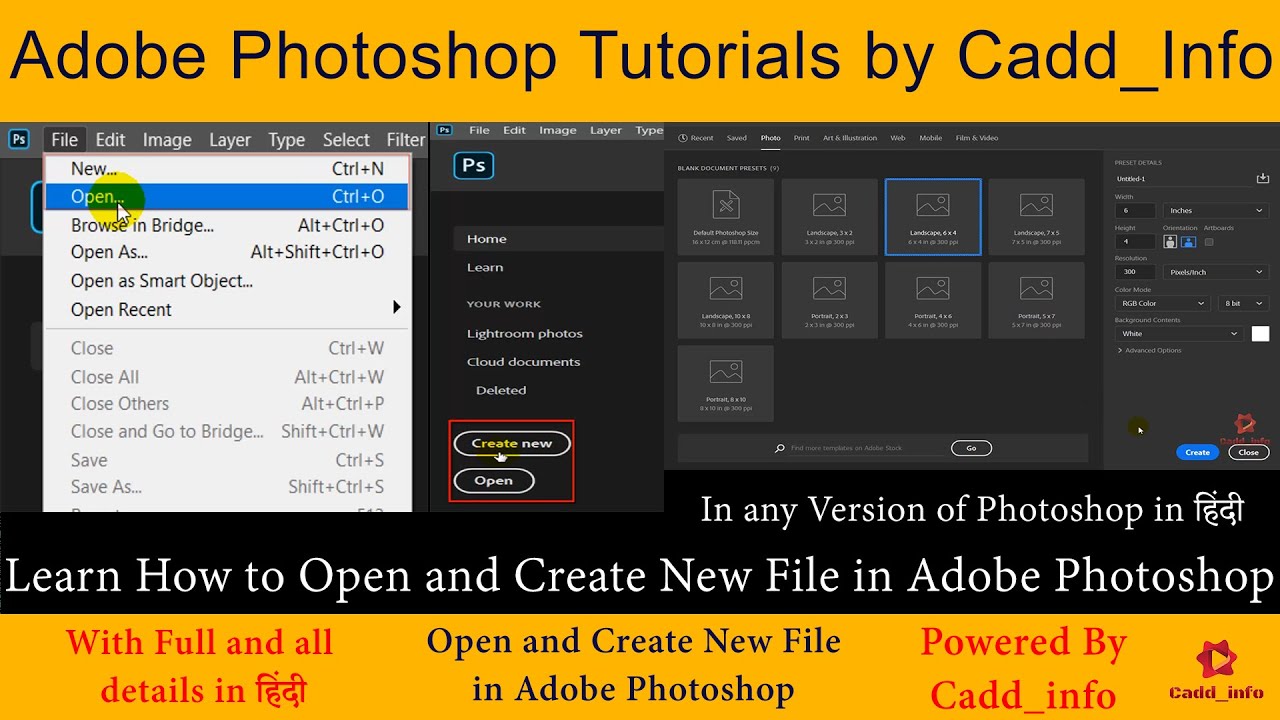Image resolution: width=1280 pixels, height=720 pixels.
Task: Click the small Ps icon in the home screen title bar
Action: click(x=445, y=130)
